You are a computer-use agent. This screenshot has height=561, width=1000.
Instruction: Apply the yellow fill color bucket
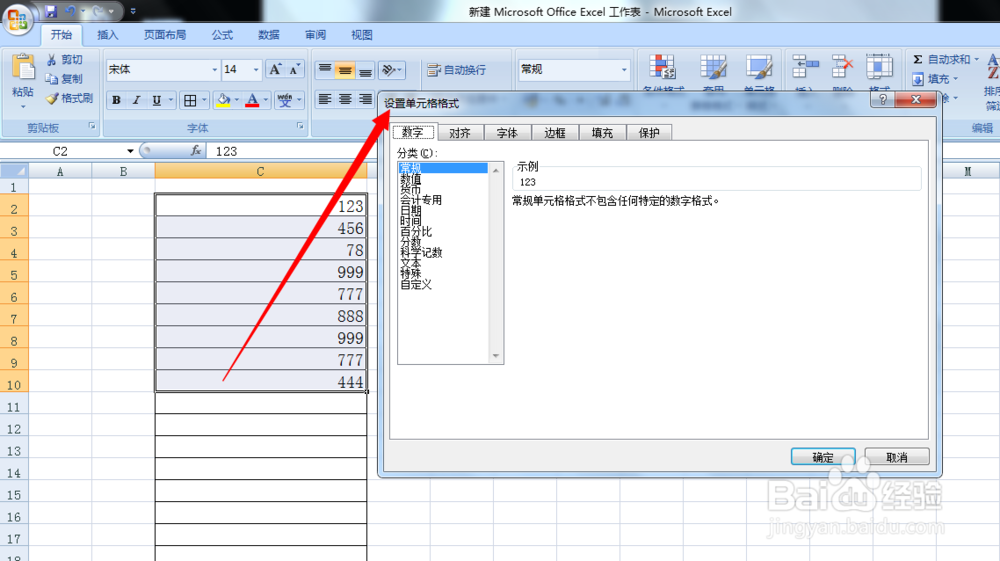point(223,100)
